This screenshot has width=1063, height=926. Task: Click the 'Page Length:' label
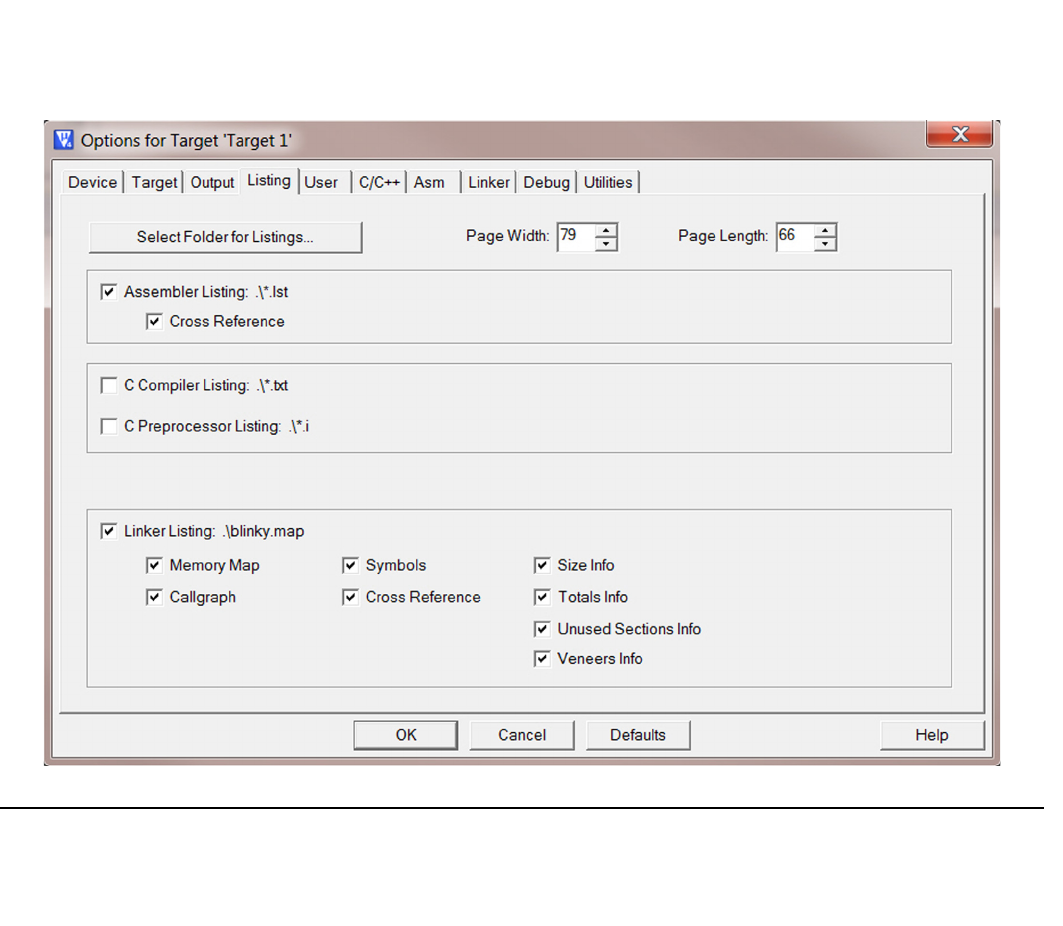[x=723, y=236]
